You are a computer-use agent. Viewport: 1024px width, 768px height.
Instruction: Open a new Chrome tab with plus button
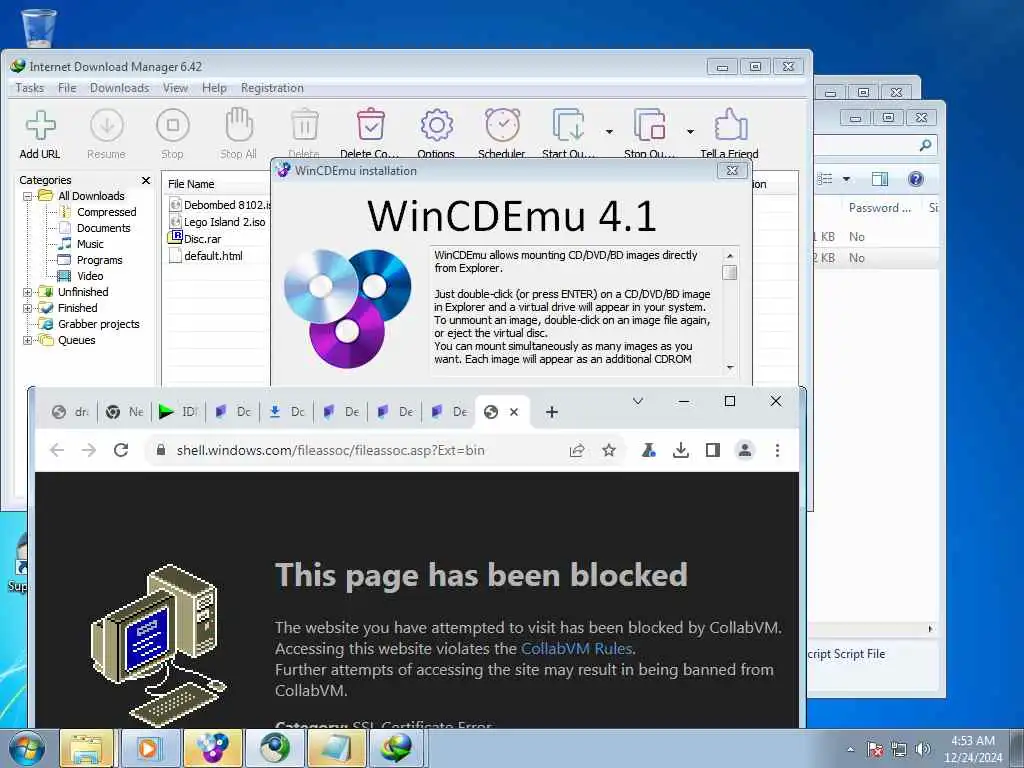coord(552,412)
